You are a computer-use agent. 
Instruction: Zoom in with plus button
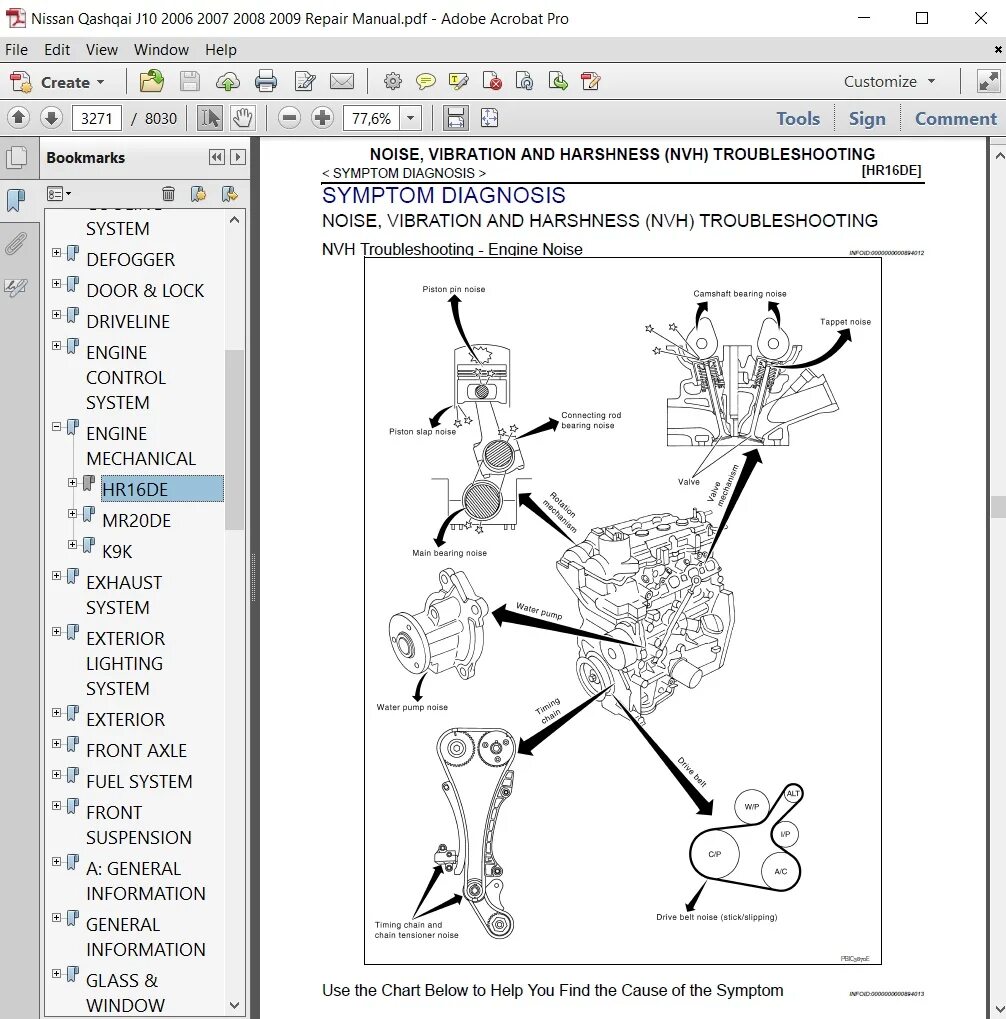click(x=322, y=118)
